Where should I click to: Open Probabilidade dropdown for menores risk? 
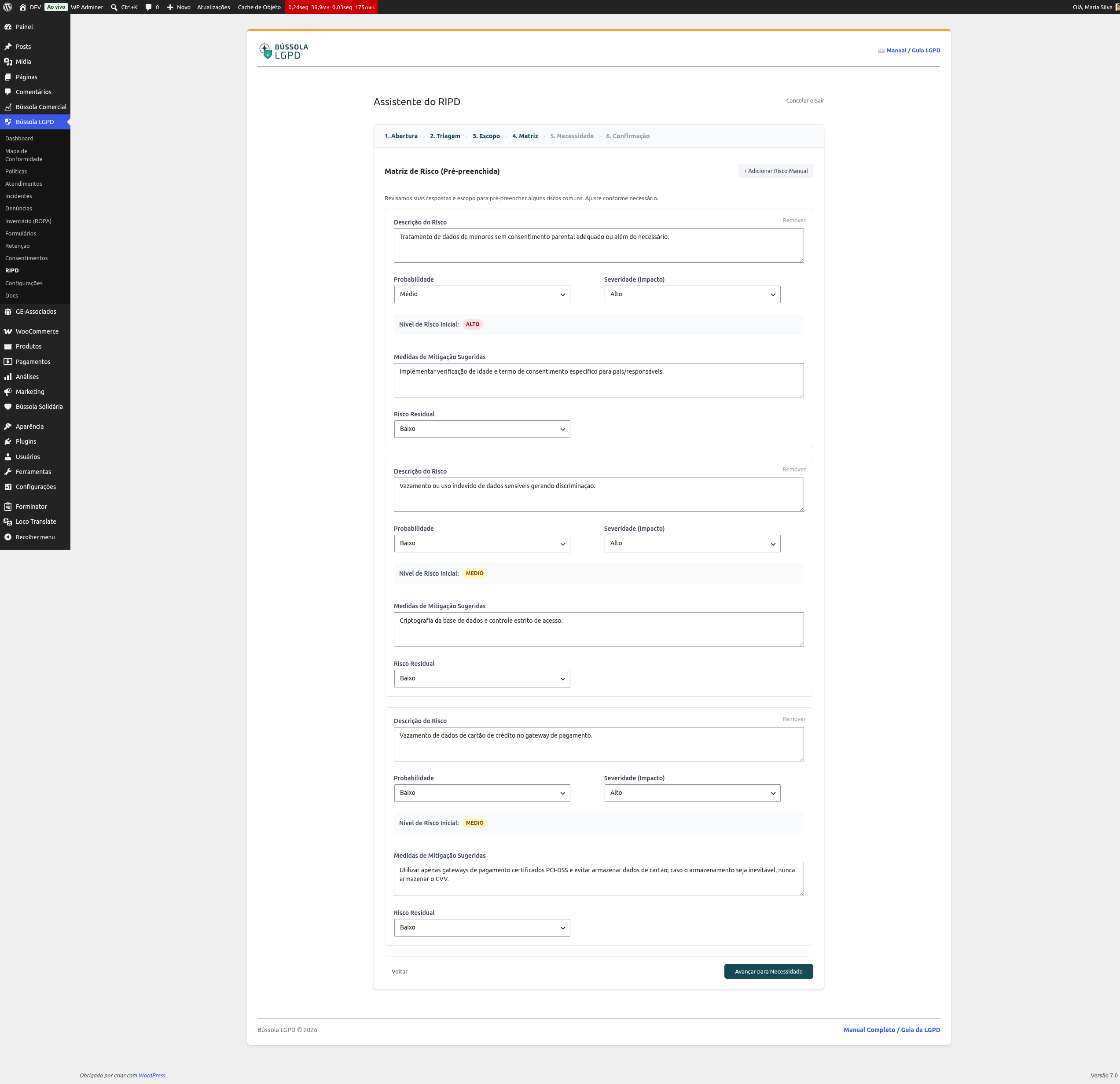click(x=482, y=294)
